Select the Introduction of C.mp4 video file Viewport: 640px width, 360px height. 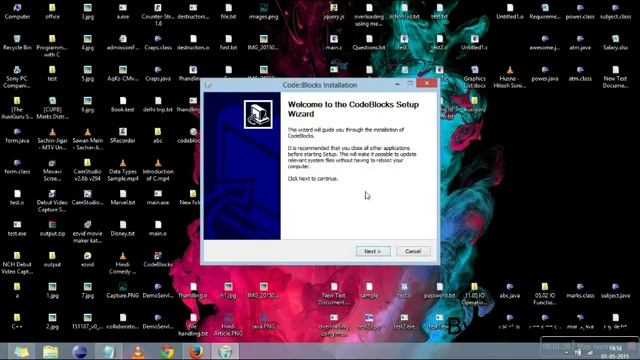coord(158,170)
